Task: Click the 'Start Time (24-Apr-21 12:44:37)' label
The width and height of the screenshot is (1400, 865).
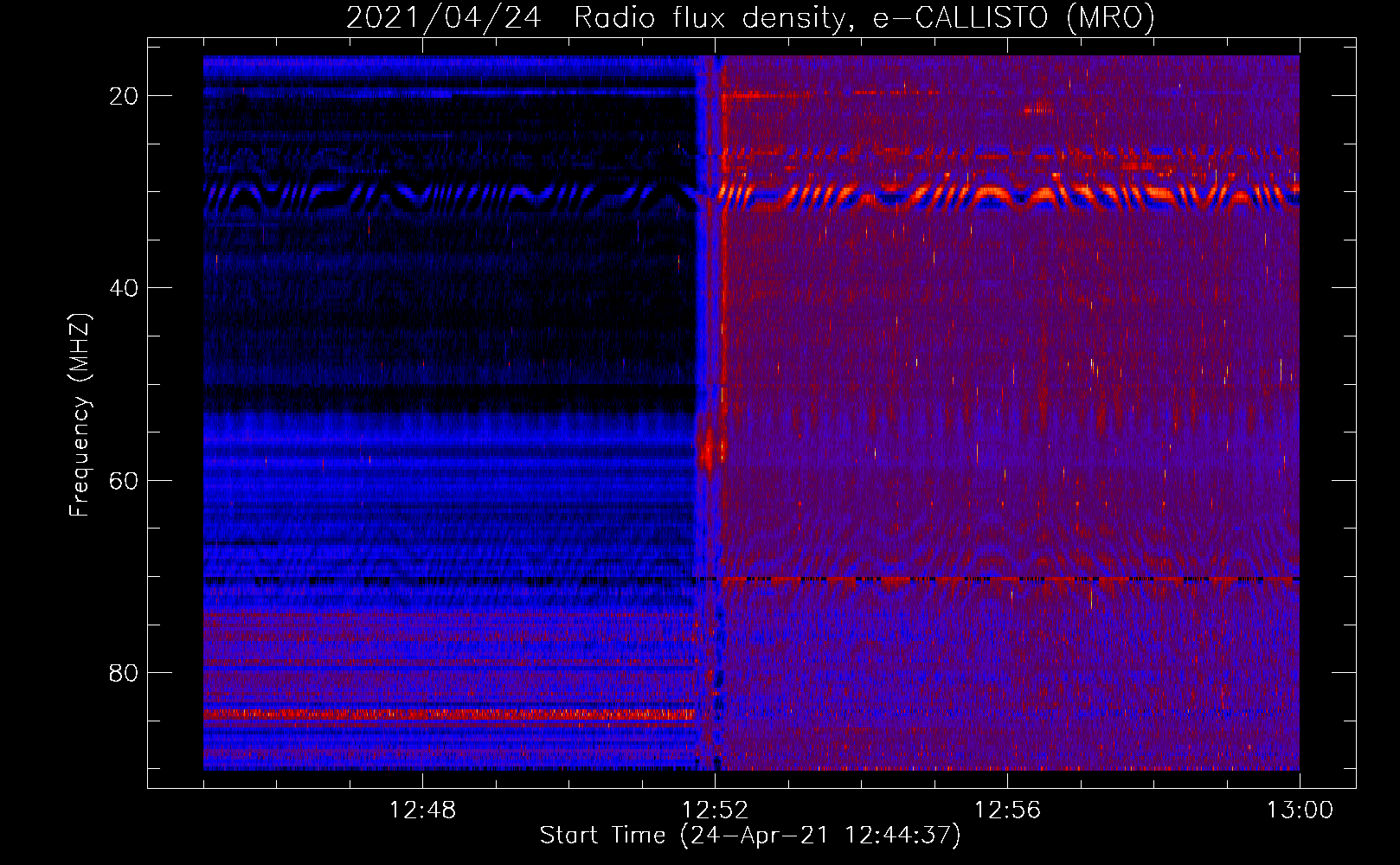Action: (750, 836)
